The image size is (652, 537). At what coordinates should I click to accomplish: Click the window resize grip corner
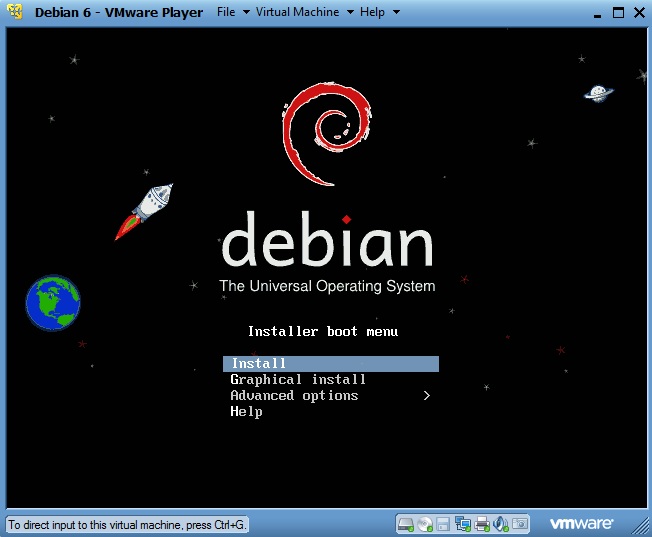coord(642,526)
